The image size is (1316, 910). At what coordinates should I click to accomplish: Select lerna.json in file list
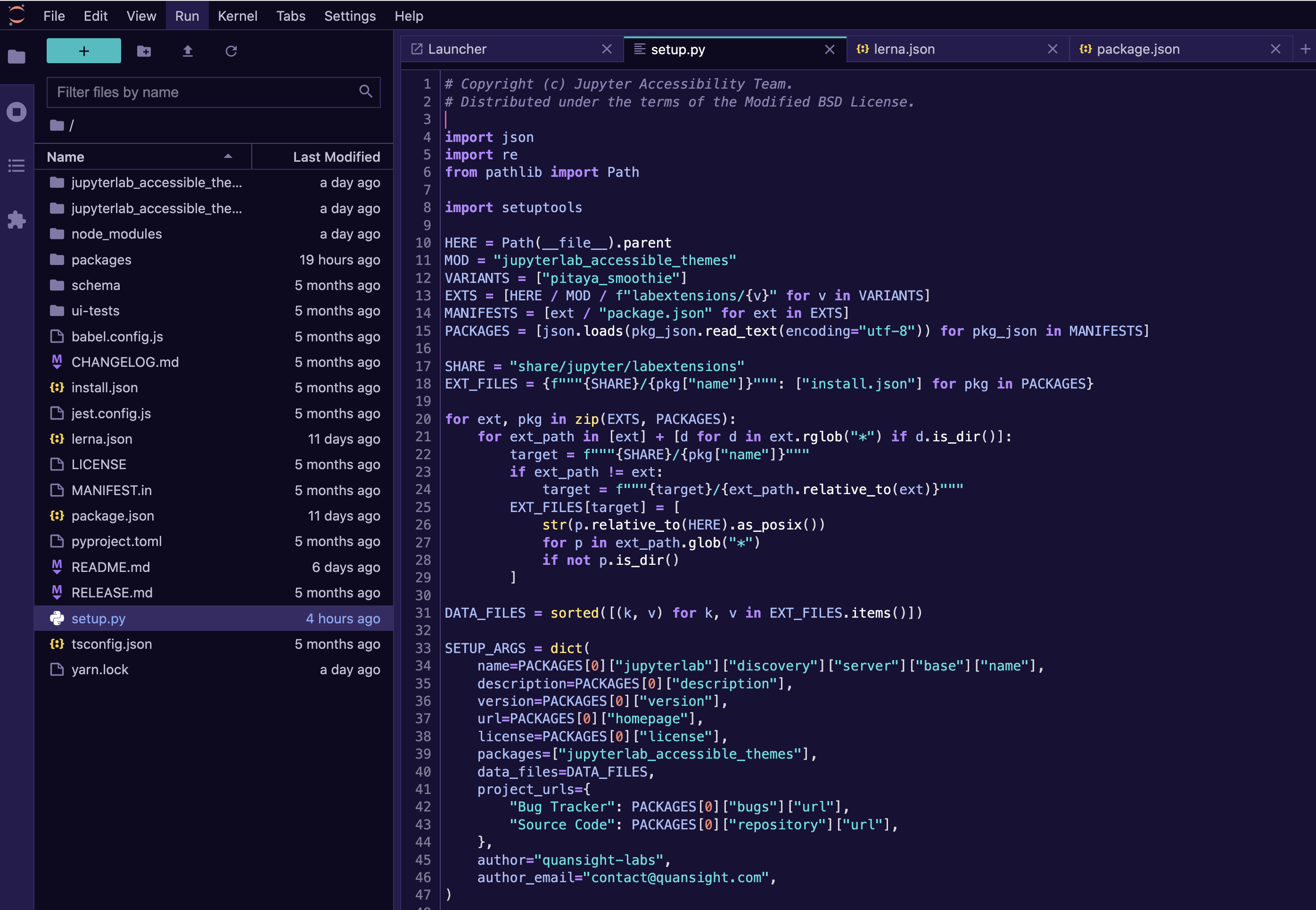214,439
